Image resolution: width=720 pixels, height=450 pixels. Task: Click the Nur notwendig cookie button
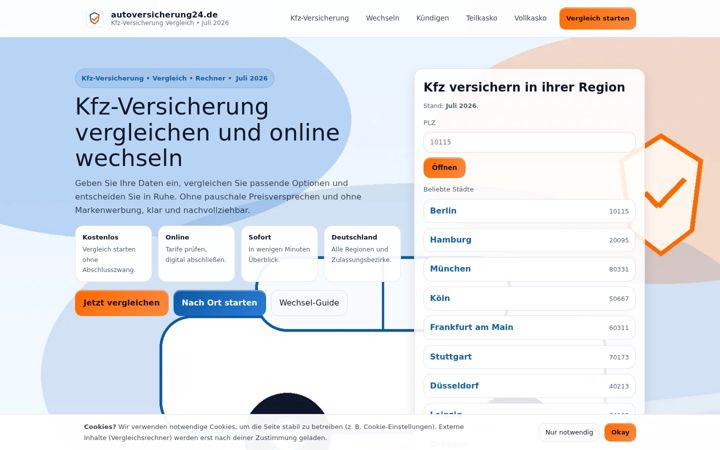tap(569, 433)
